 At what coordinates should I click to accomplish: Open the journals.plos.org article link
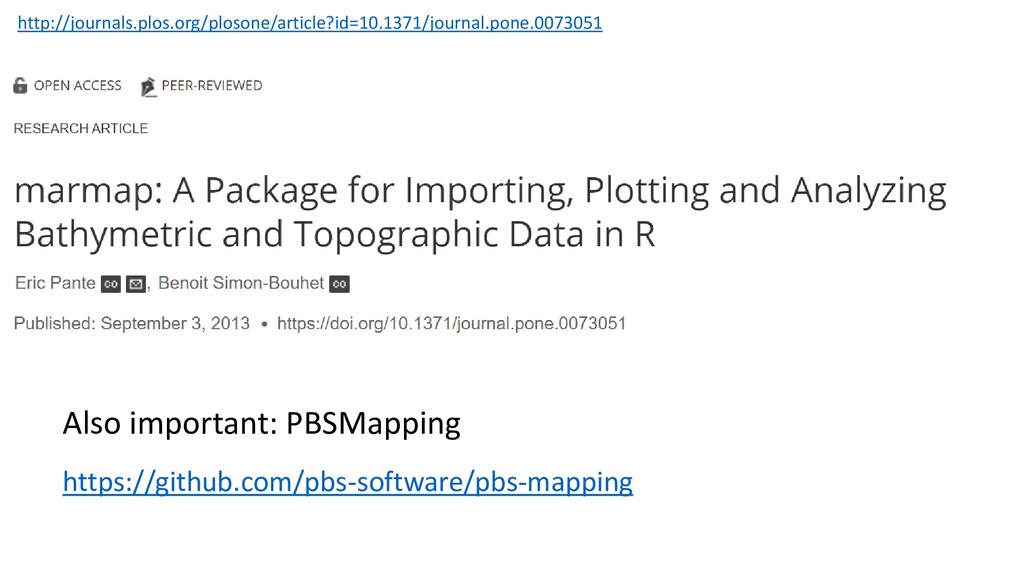pyautogui.click(x=310, y=23)
